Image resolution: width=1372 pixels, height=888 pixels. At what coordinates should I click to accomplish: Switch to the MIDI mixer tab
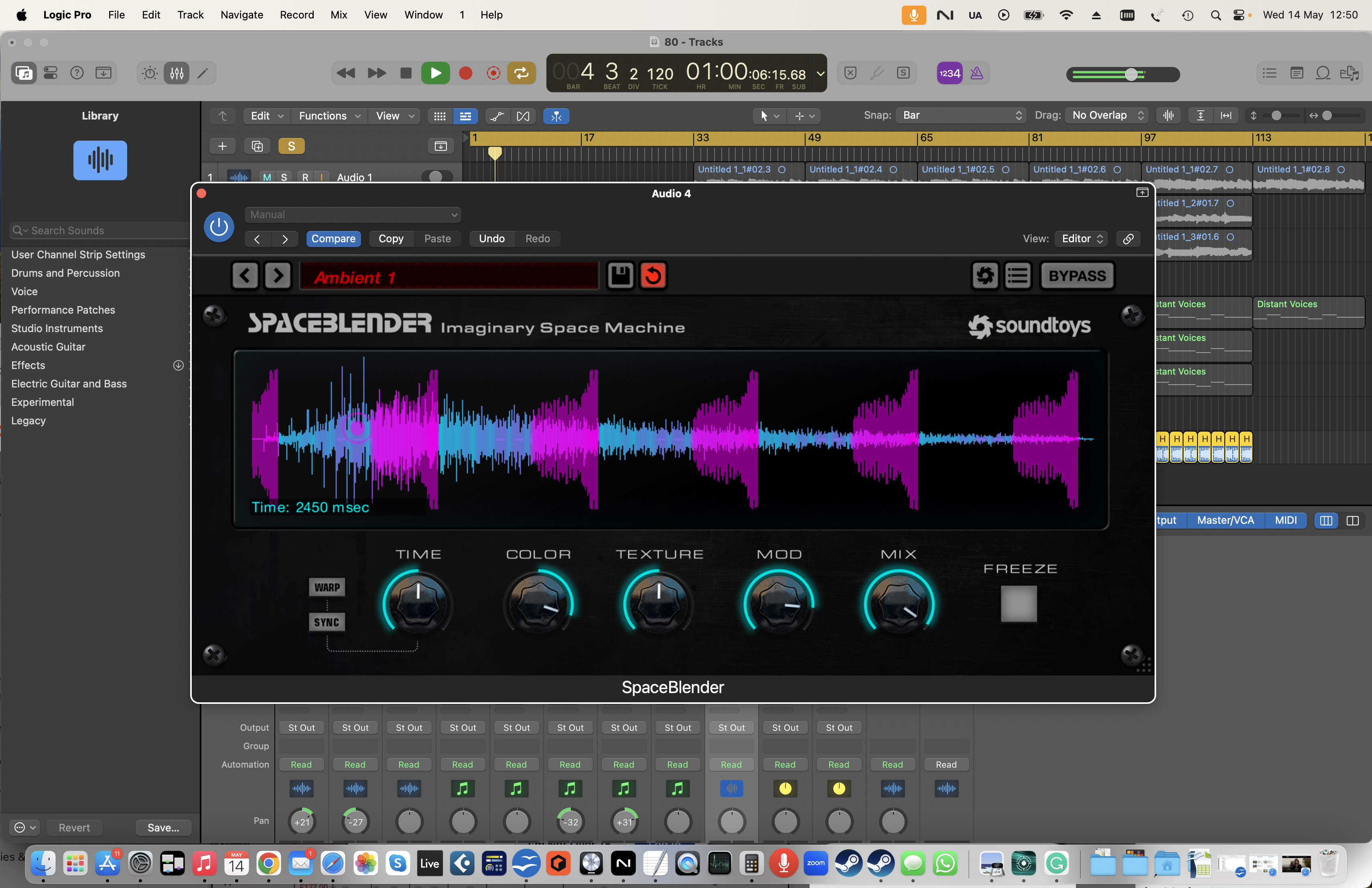1285,520
